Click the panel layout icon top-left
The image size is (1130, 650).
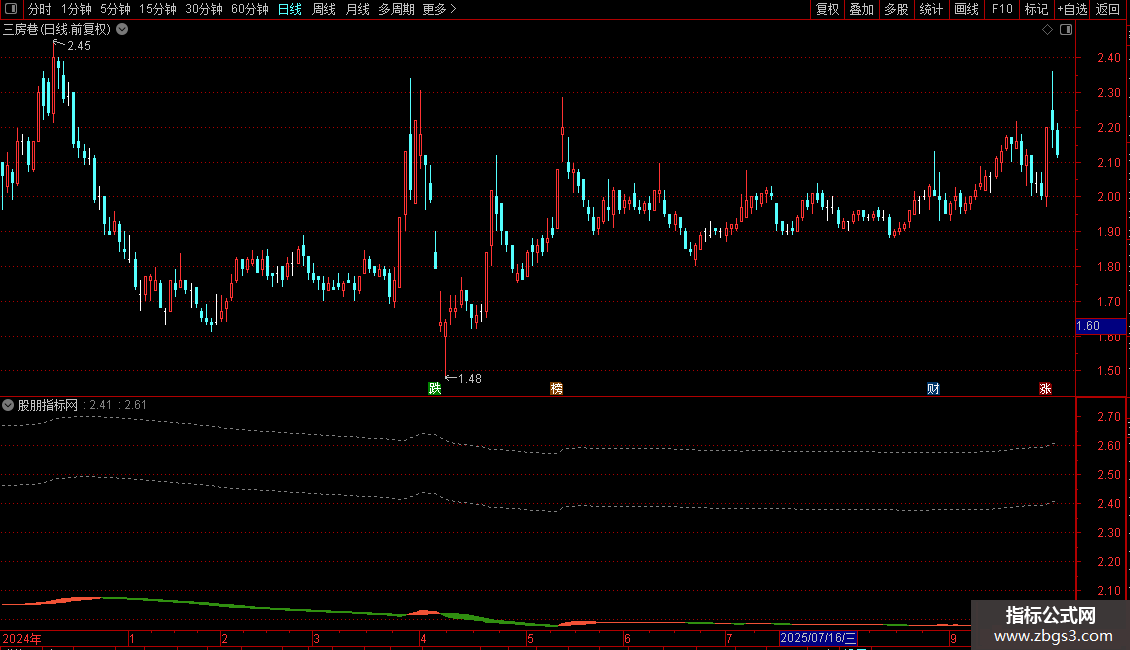click(x=12, y=9)
